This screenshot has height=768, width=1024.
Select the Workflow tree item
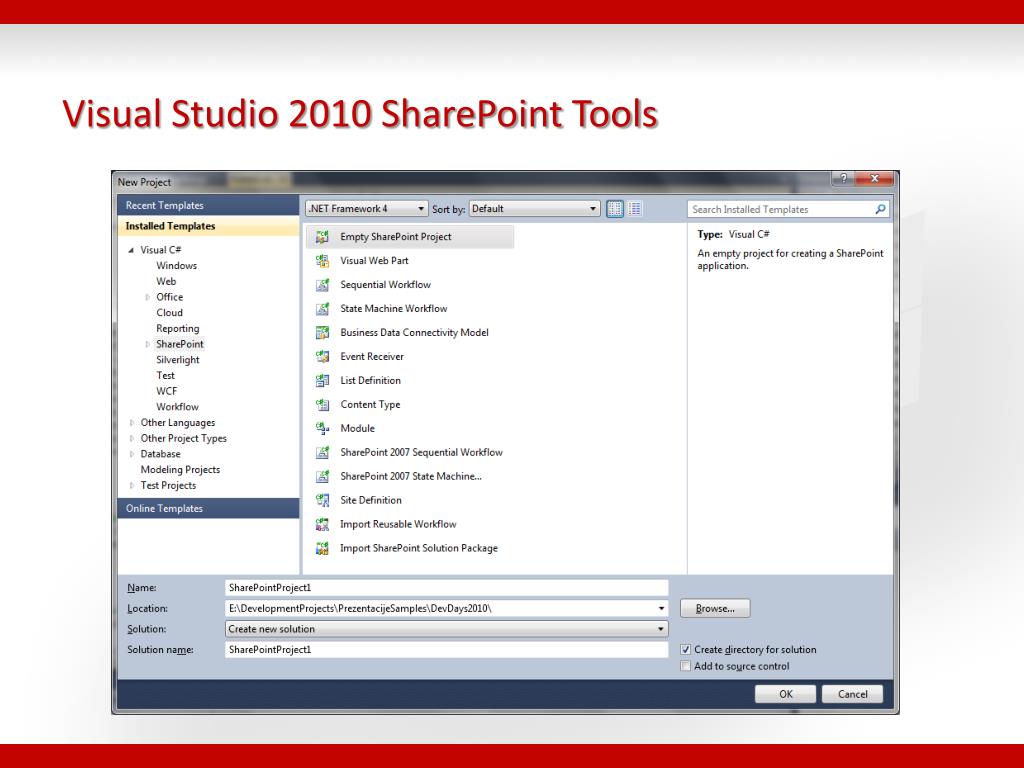click(x=177, y=407)
